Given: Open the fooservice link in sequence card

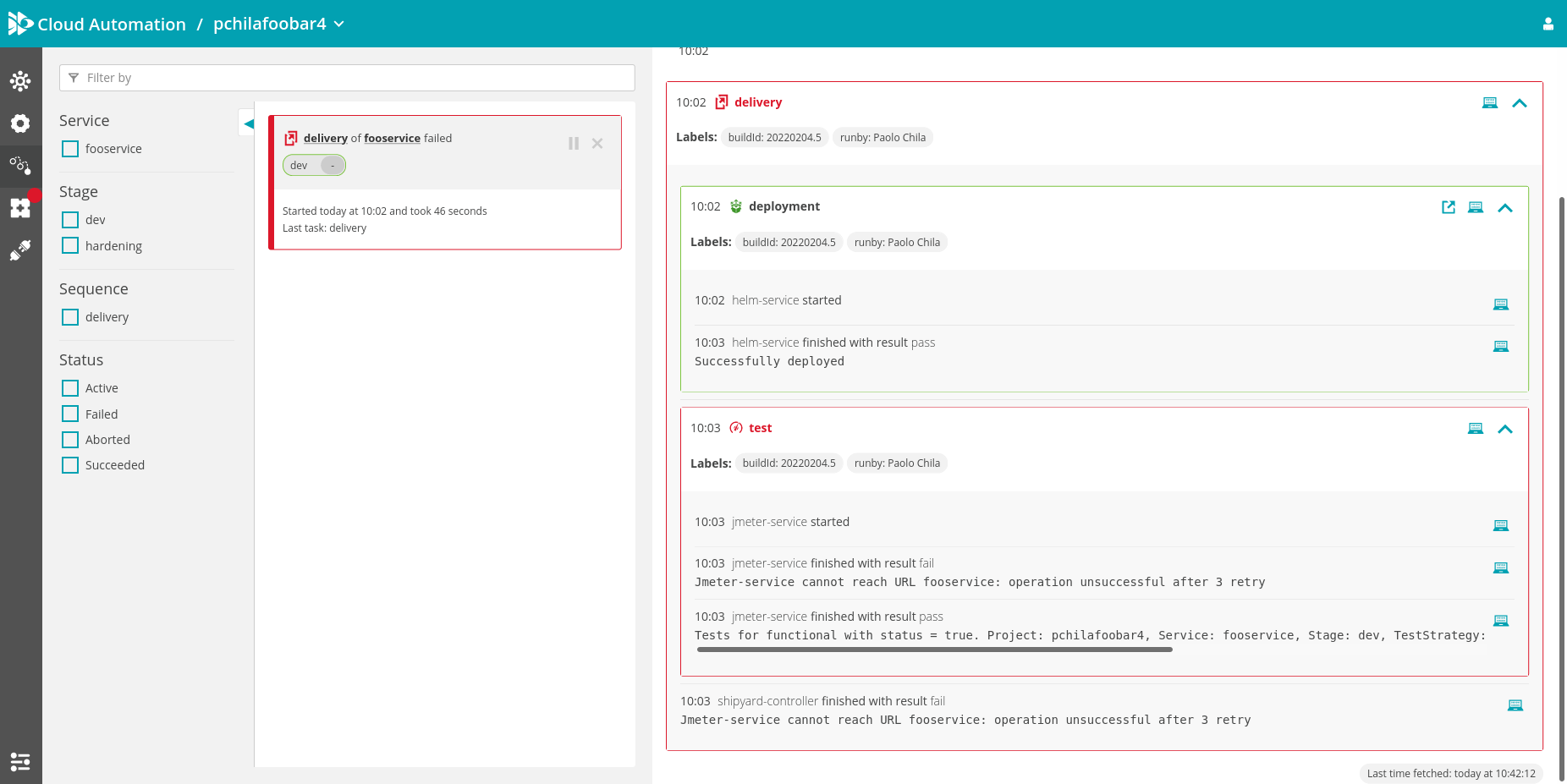Looking at the screenshot, I should click(392, 138).
